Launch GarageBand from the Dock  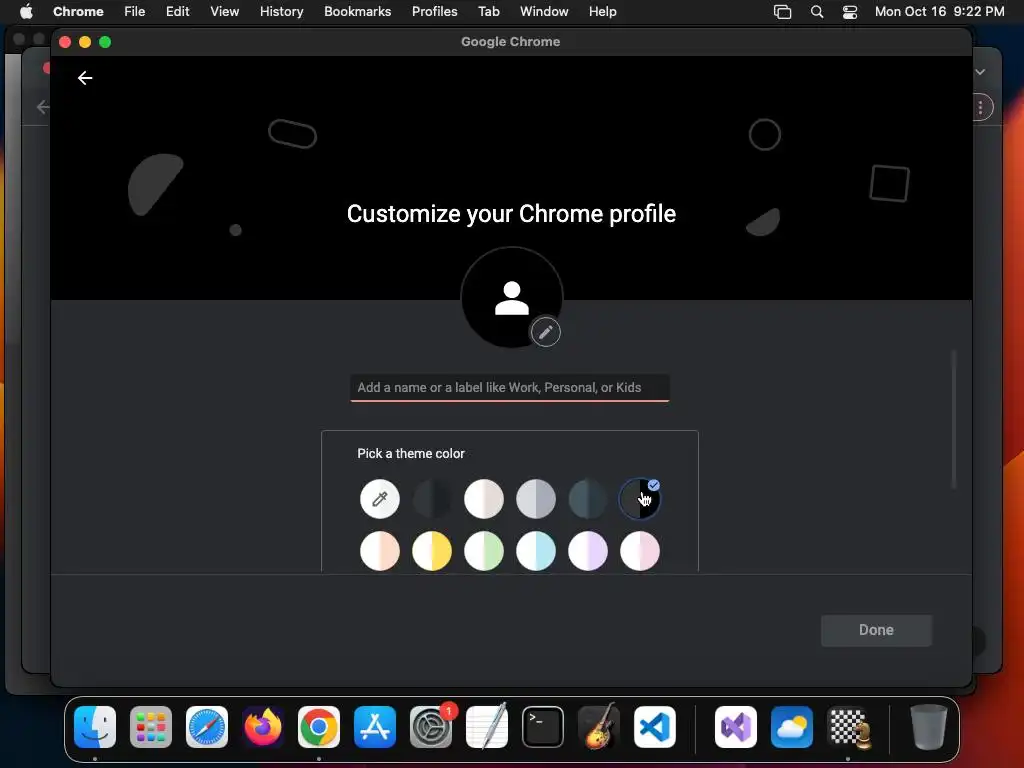click(x=599, y=727)
